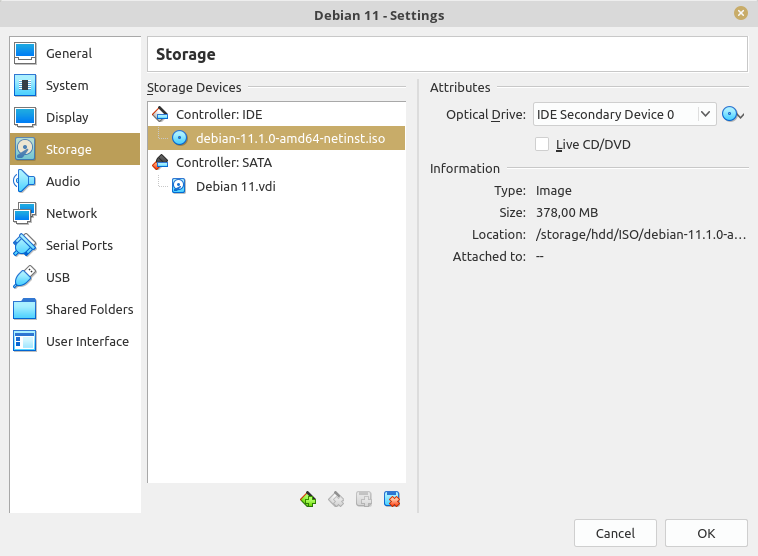Open the General settings category
Viewport: 758px width, 556px height.
(x=75, y=53)
